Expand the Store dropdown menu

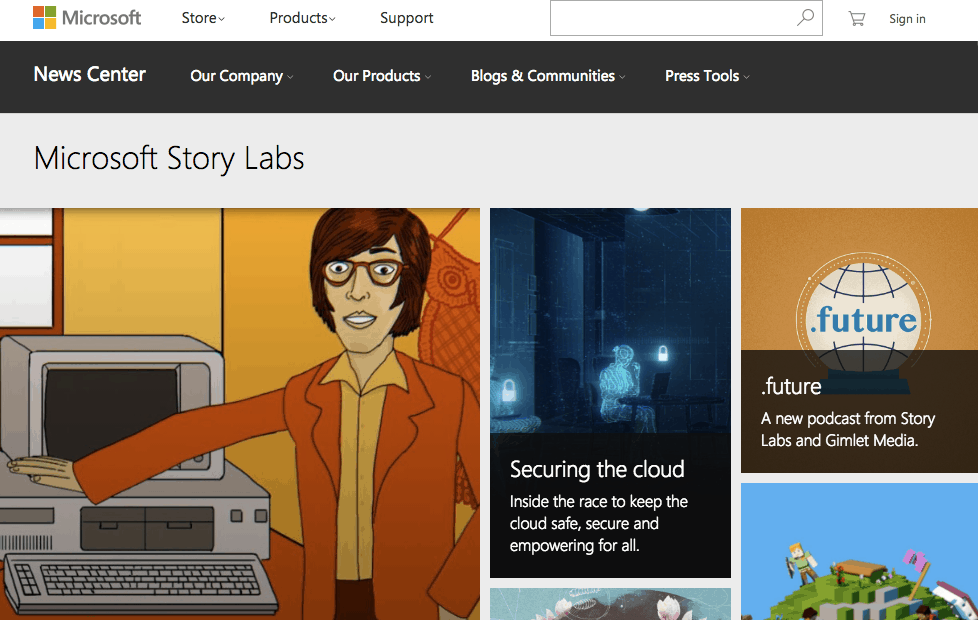pos(203,18)
